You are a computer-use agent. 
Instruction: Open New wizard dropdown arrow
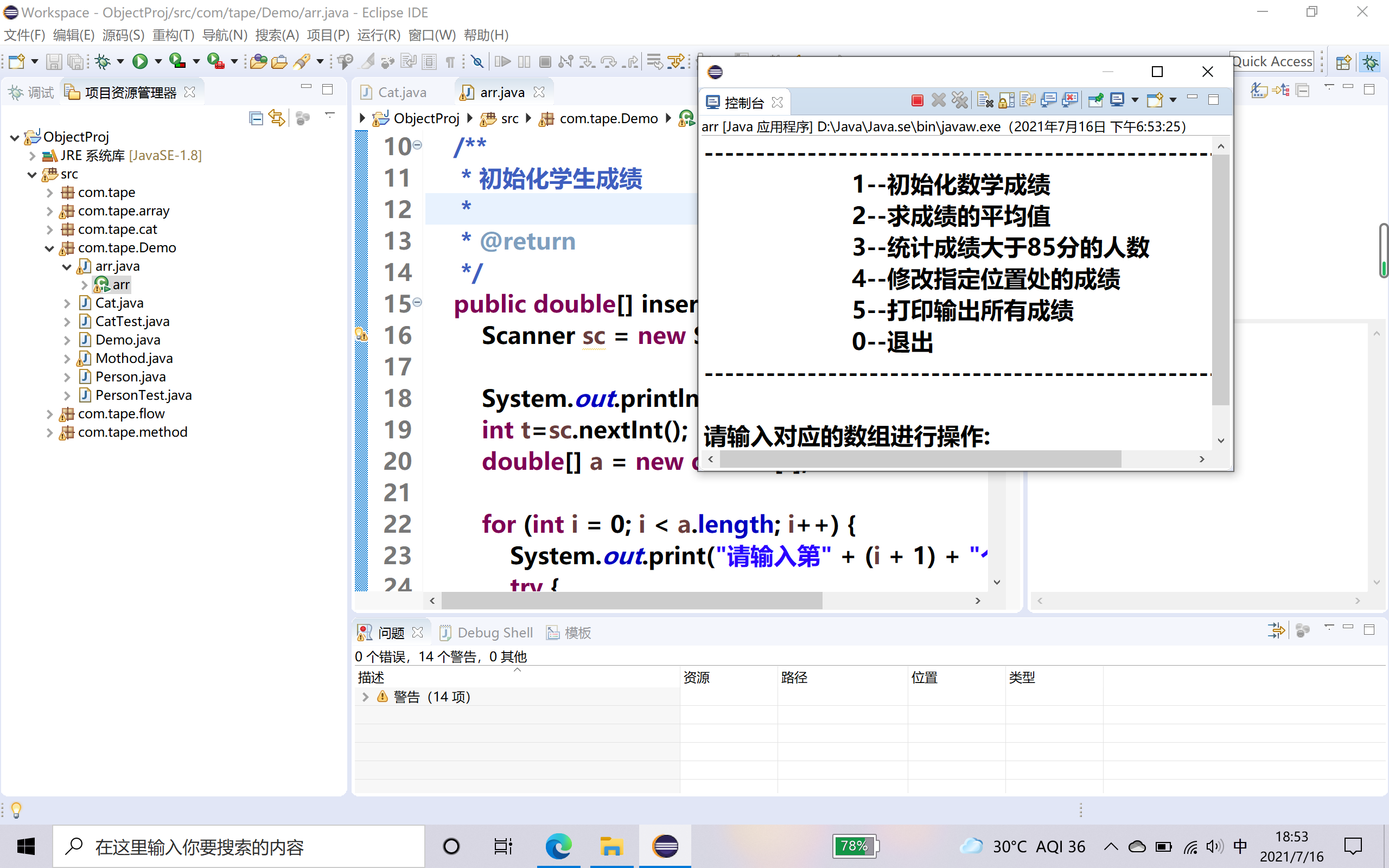tap(34, 61)
